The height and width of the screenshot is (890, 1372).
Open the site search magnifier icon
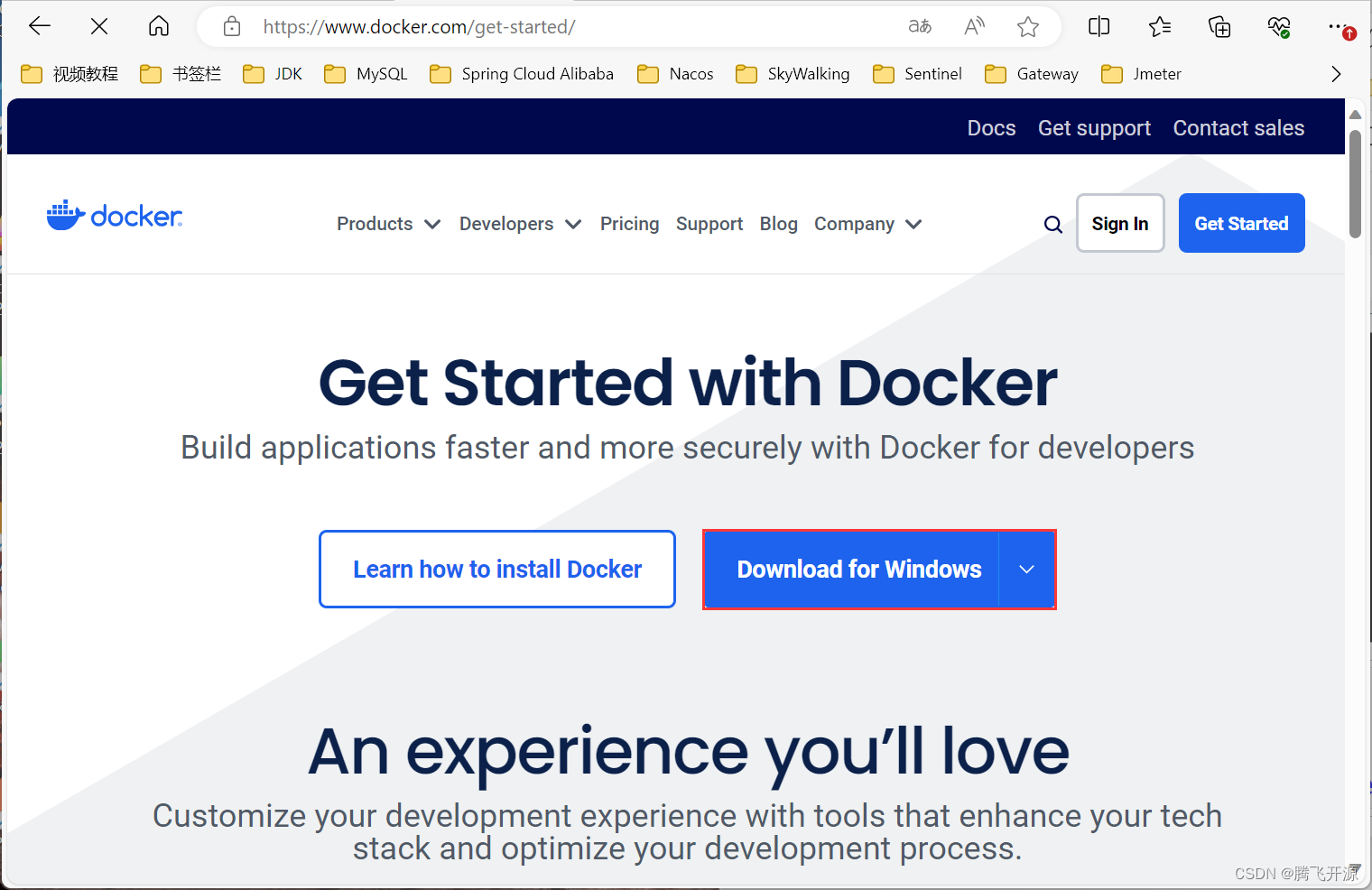1053,224
